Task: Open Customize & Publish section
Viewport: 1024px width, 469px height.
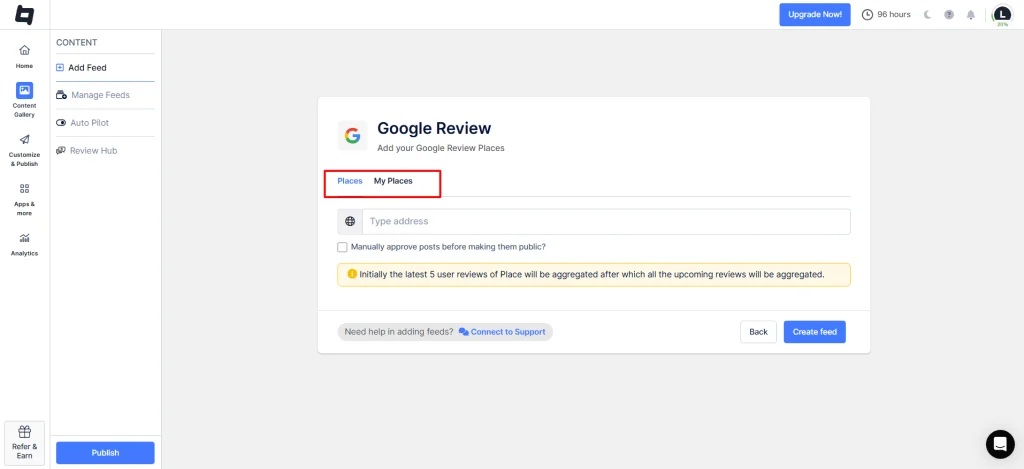Action: click(x=24, y=140)
